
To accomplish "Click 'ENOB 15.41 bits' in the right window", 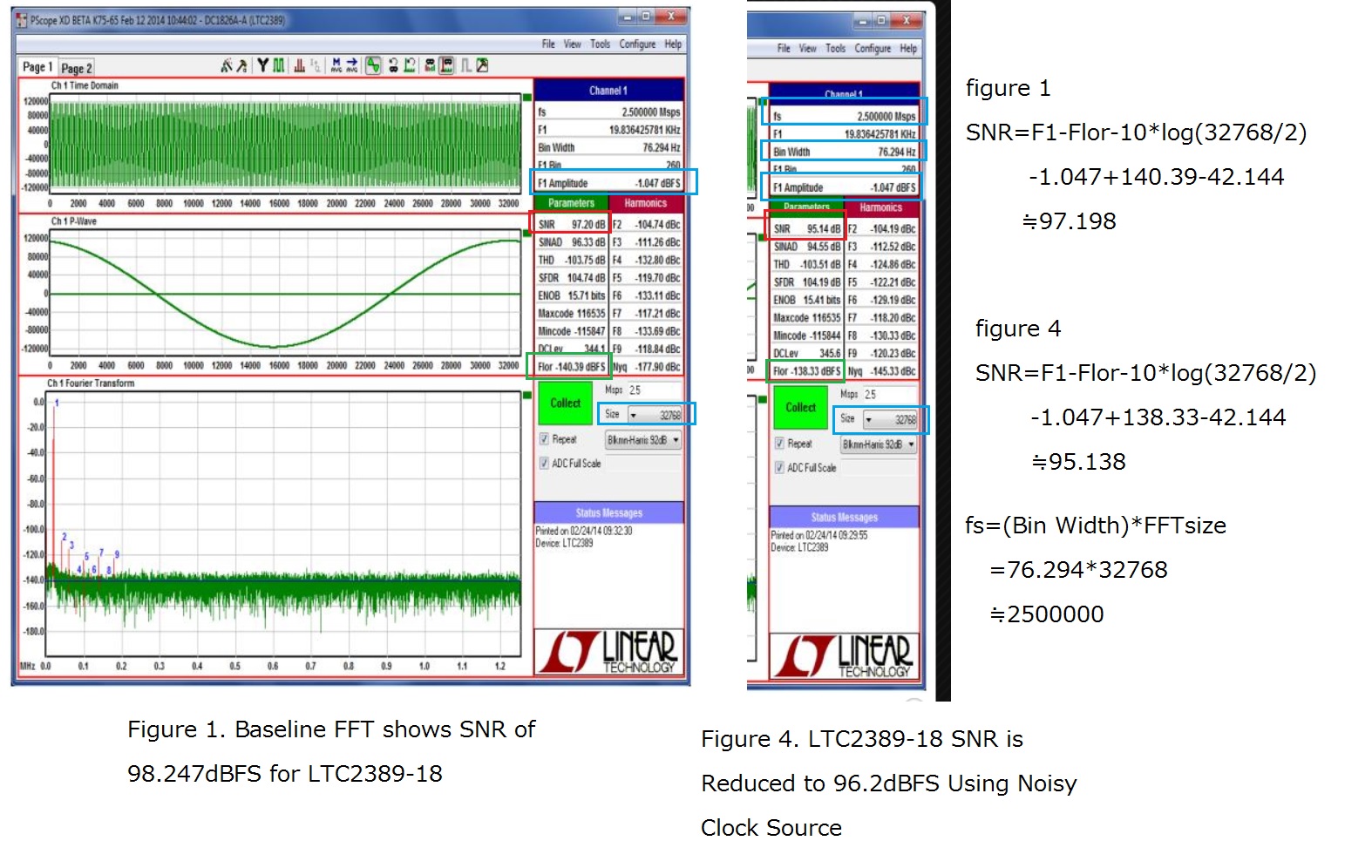I will click(x=806, y=300).
